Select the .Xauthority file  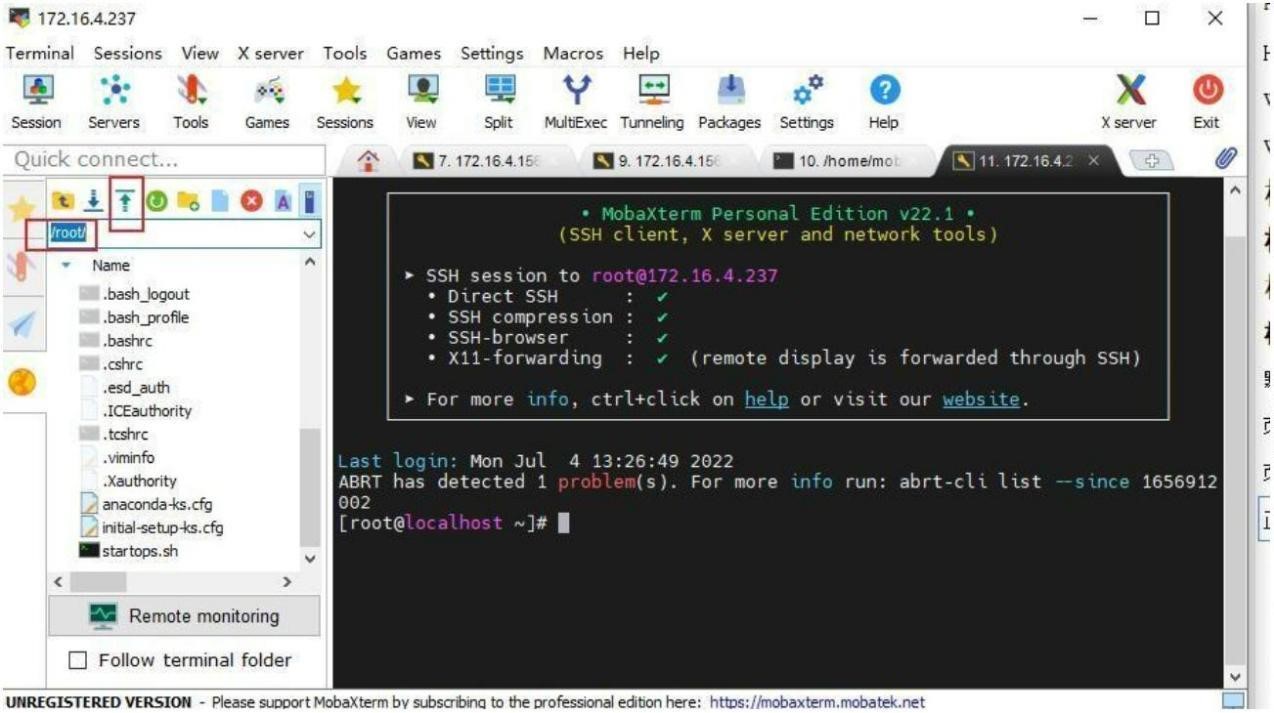(x=139, y=481)
